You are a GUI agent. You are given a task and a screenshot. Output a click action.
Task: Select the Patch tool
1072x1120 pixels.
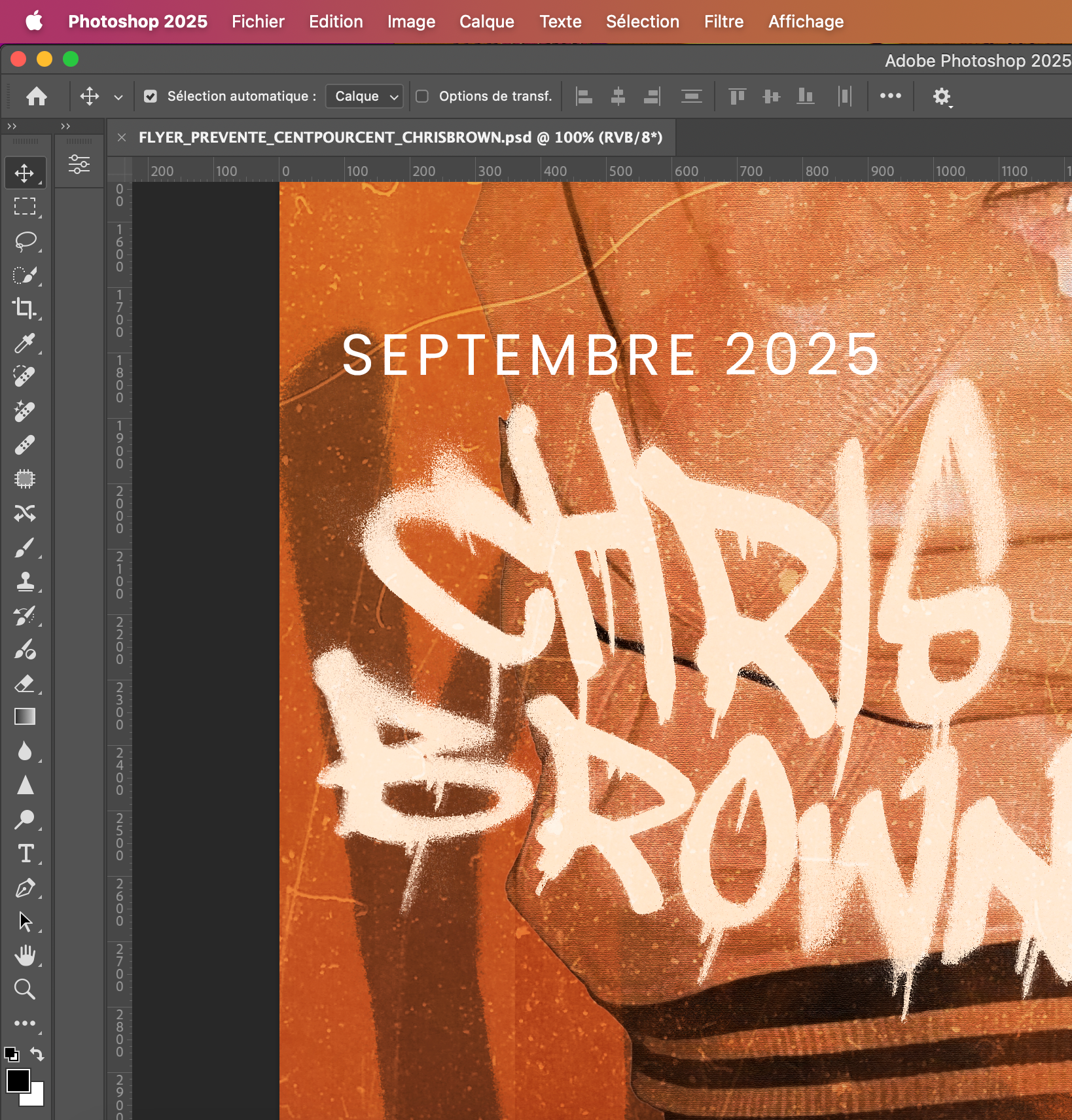(25, 479)
